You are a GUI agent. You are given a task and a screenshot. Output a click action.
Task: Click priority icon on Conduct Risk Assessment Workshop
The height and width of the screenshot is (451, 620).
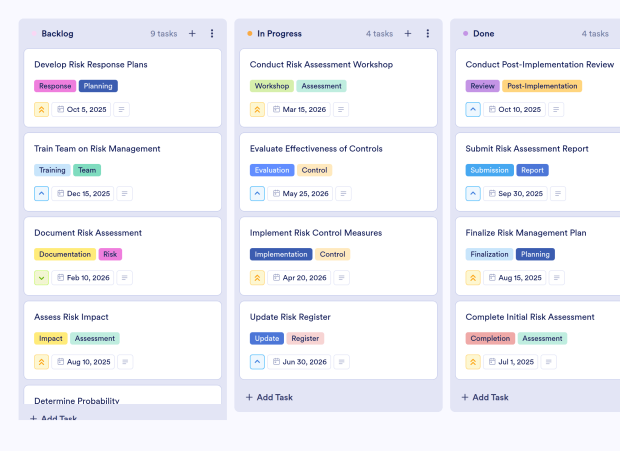[x=257, y=109]
